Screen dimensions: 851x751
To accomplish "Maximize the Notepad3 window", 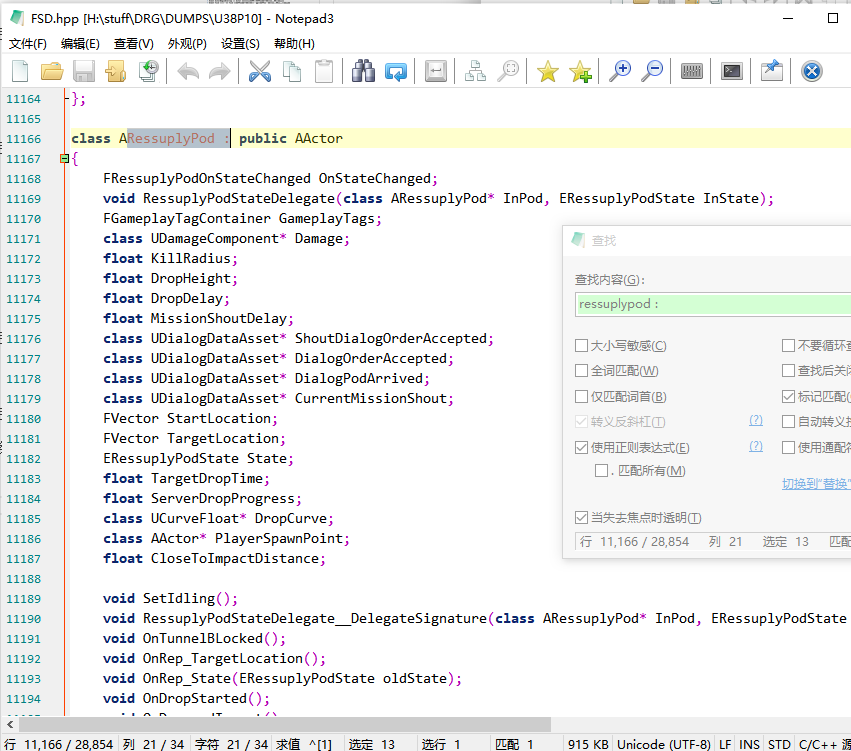I will (x=833, y=18).
